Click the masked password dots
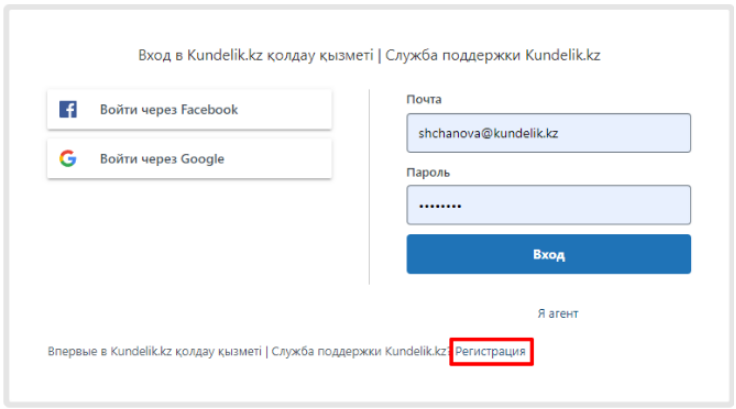Viewport: 736px width, 409px height. click(x=440, y=206)
